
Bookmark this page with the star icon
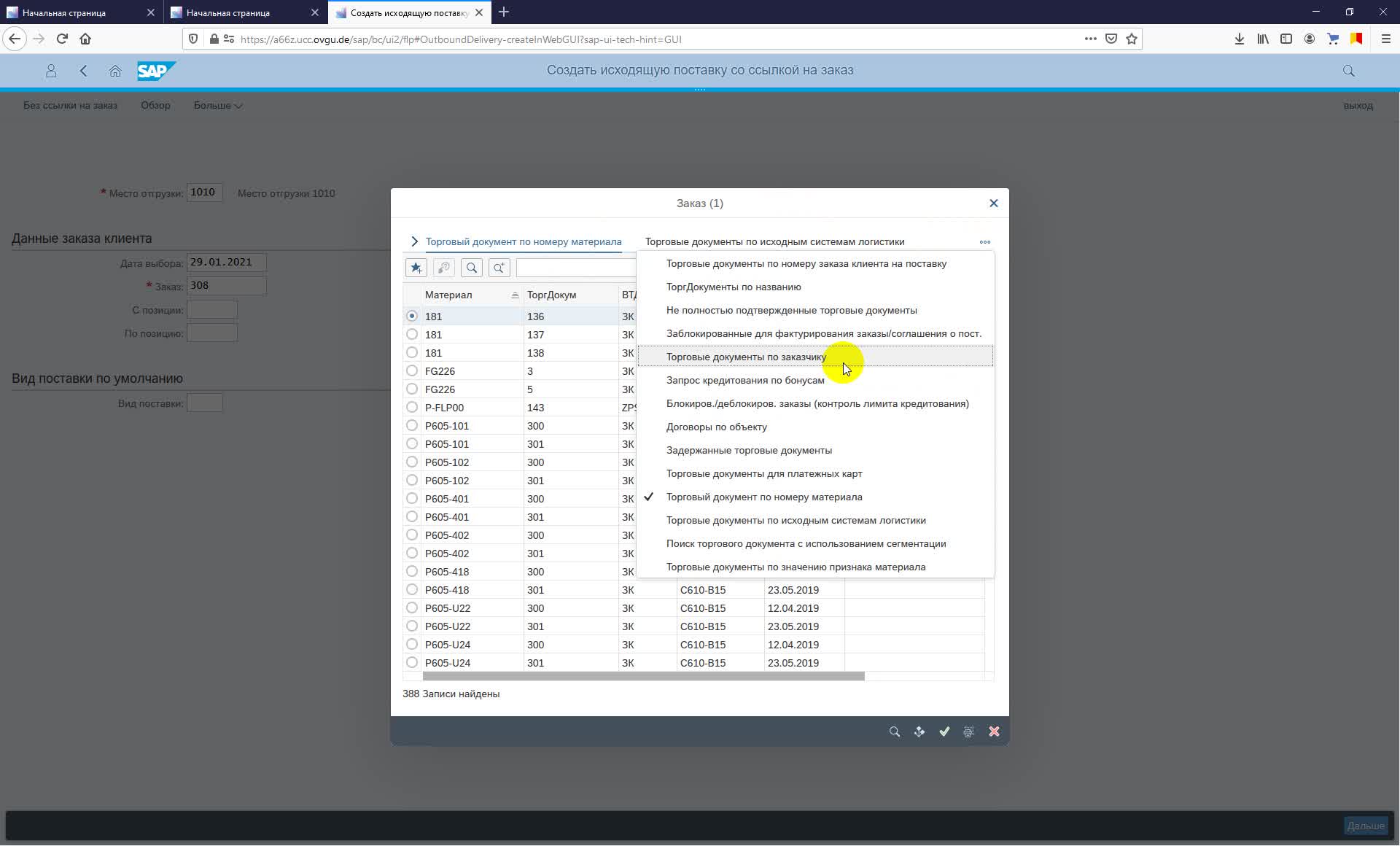[1132, 39]
